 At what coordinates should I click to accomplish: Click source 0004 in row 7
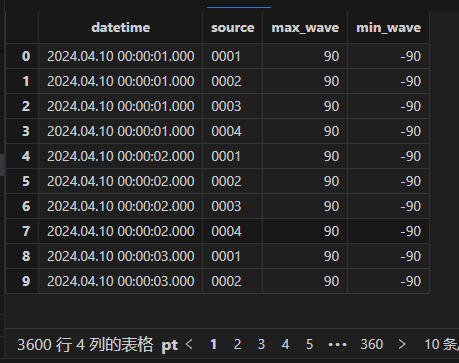(x=232, y=231)
